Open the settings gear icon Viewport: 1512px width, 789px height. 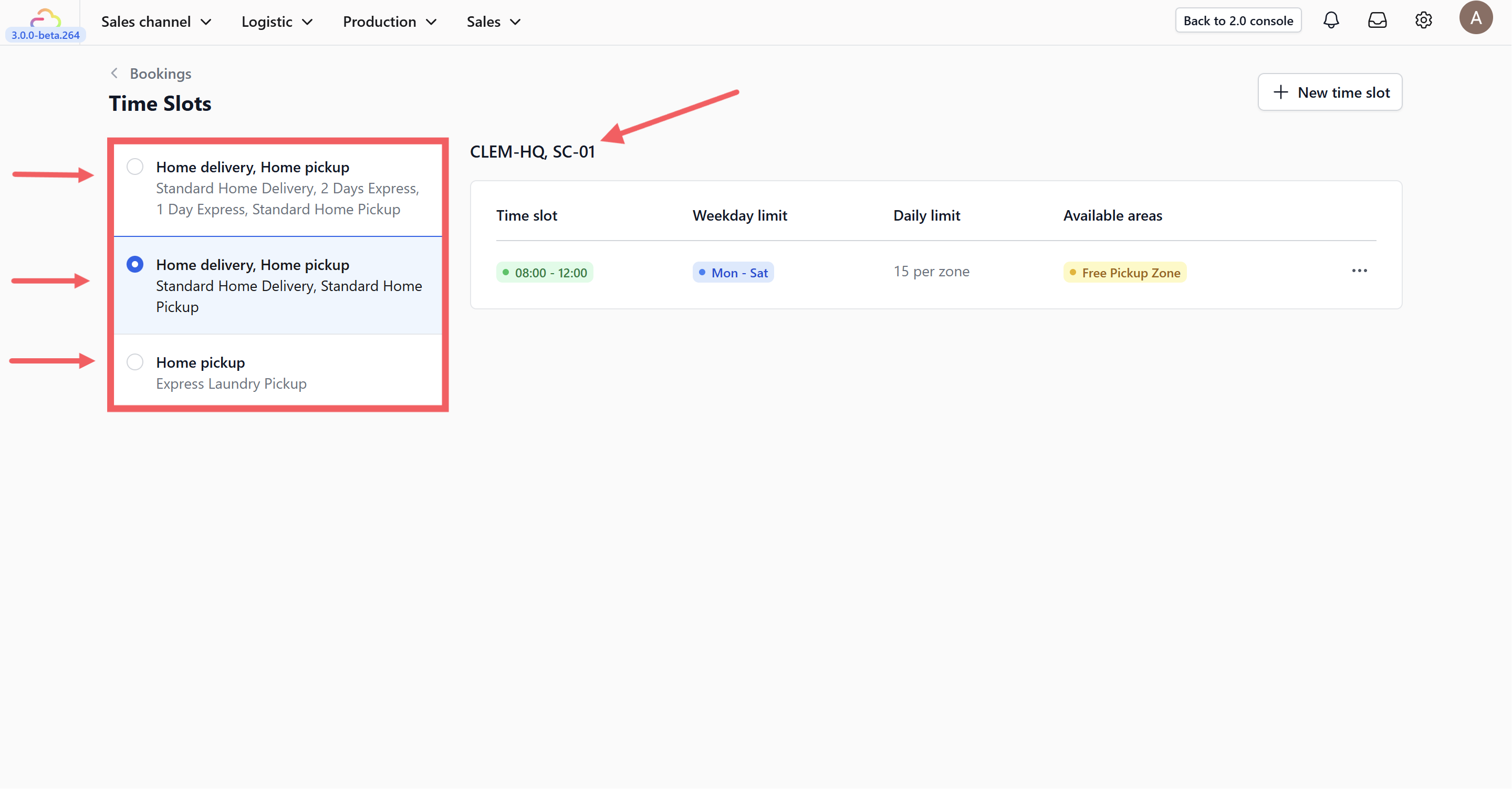(x=1423, y=20)
